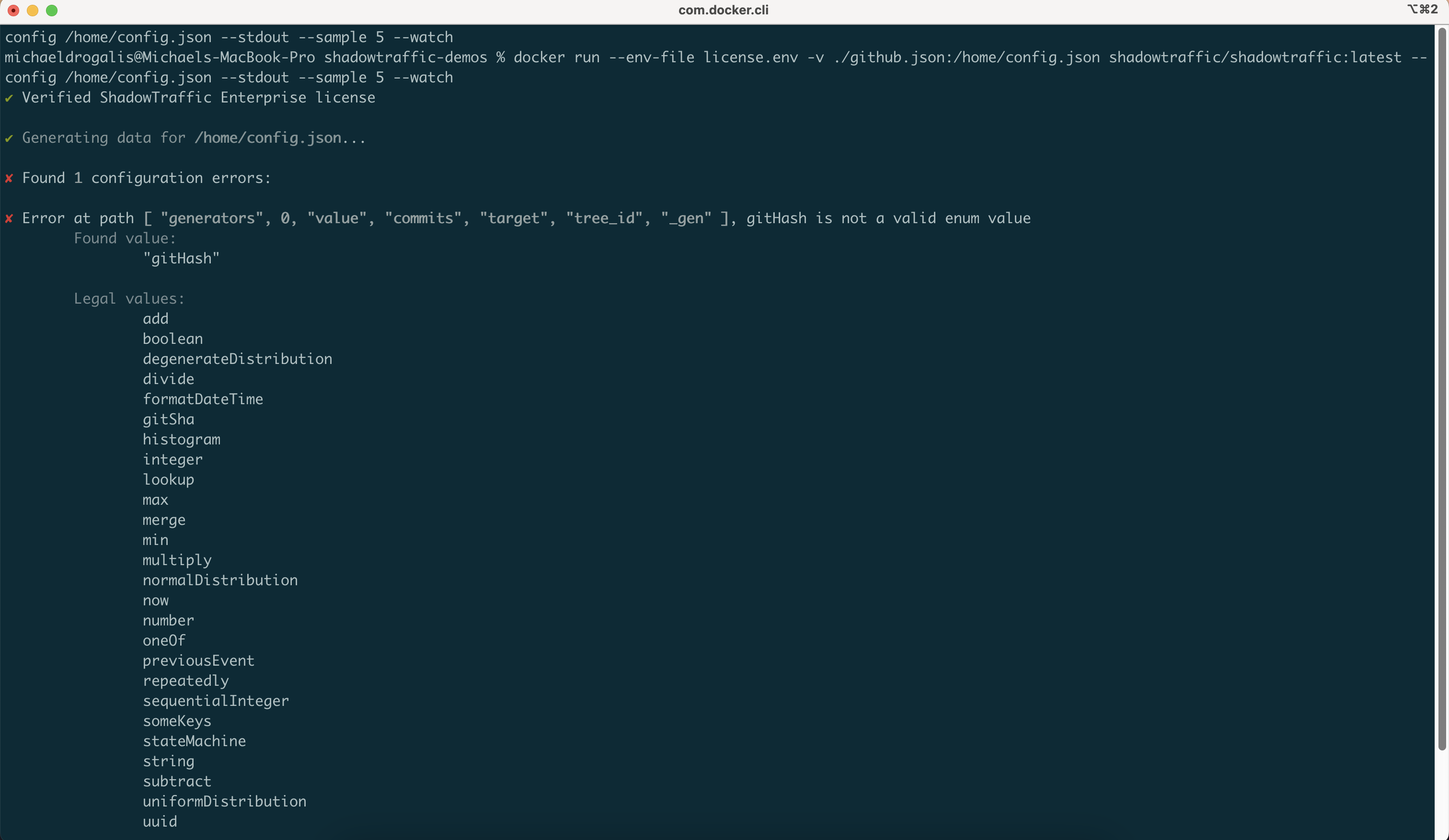Click the legal value 'now'
Screen dimensions: 1449x840
pyautogui.click(x=155, y=601)
